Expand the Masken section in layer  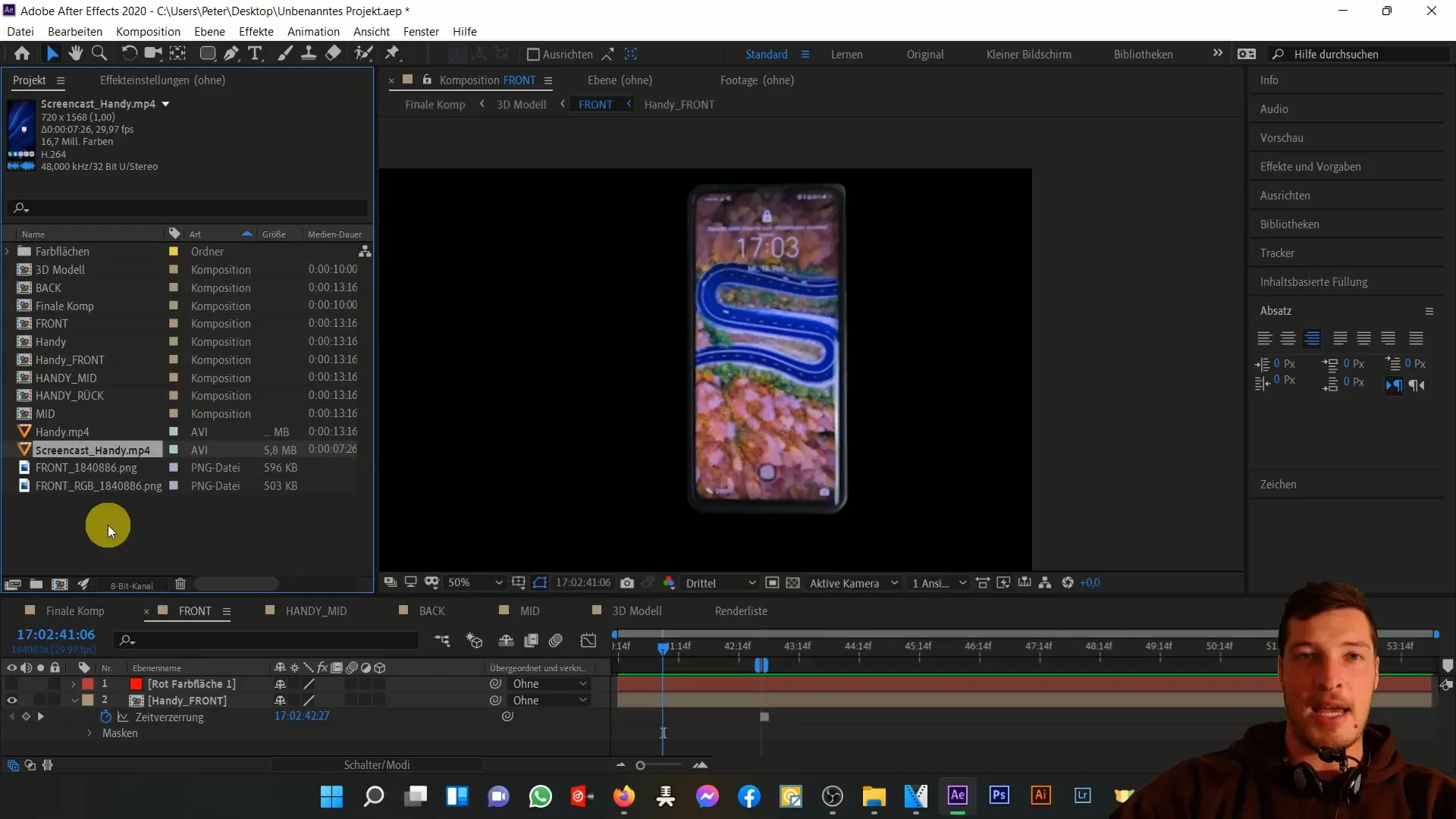tap(91, 733)
